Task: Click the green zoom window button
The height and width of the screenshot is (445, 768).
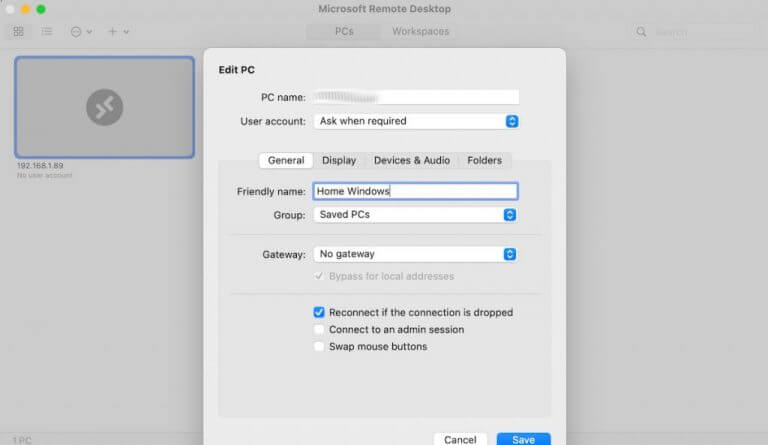Action: [x=41, y=9]
